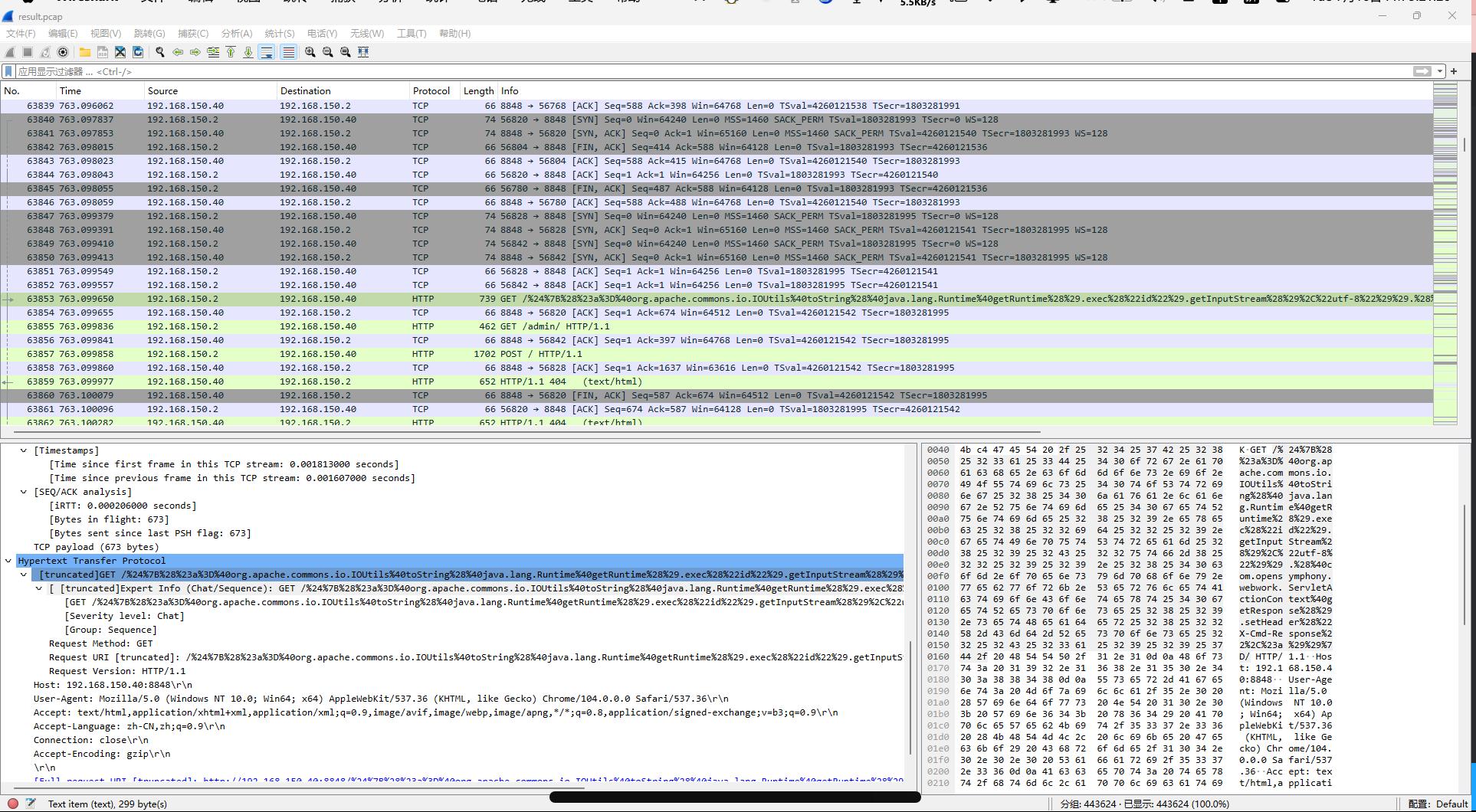
Task: Select Connection: close header line
Action: (91, 740)
